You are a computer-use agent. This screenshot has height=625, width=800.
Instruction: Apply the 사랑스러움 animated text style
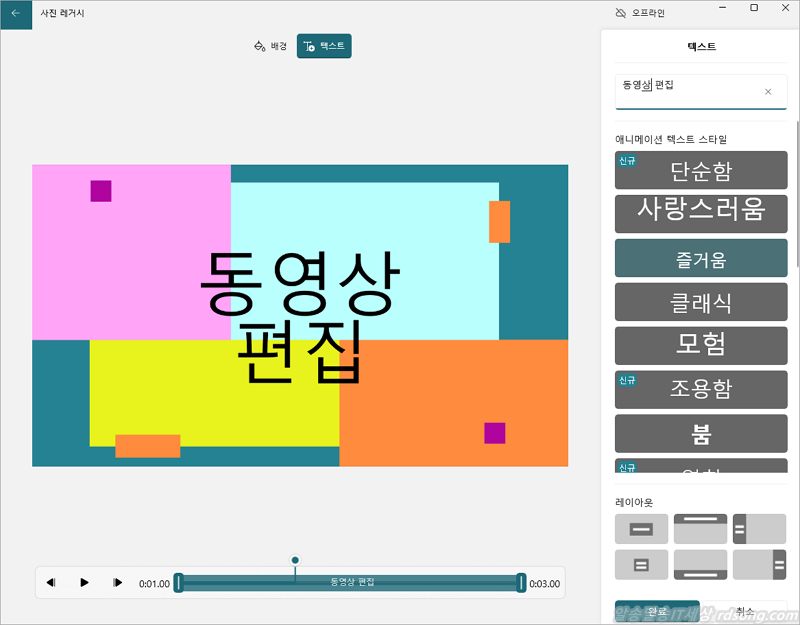(701, 213)
